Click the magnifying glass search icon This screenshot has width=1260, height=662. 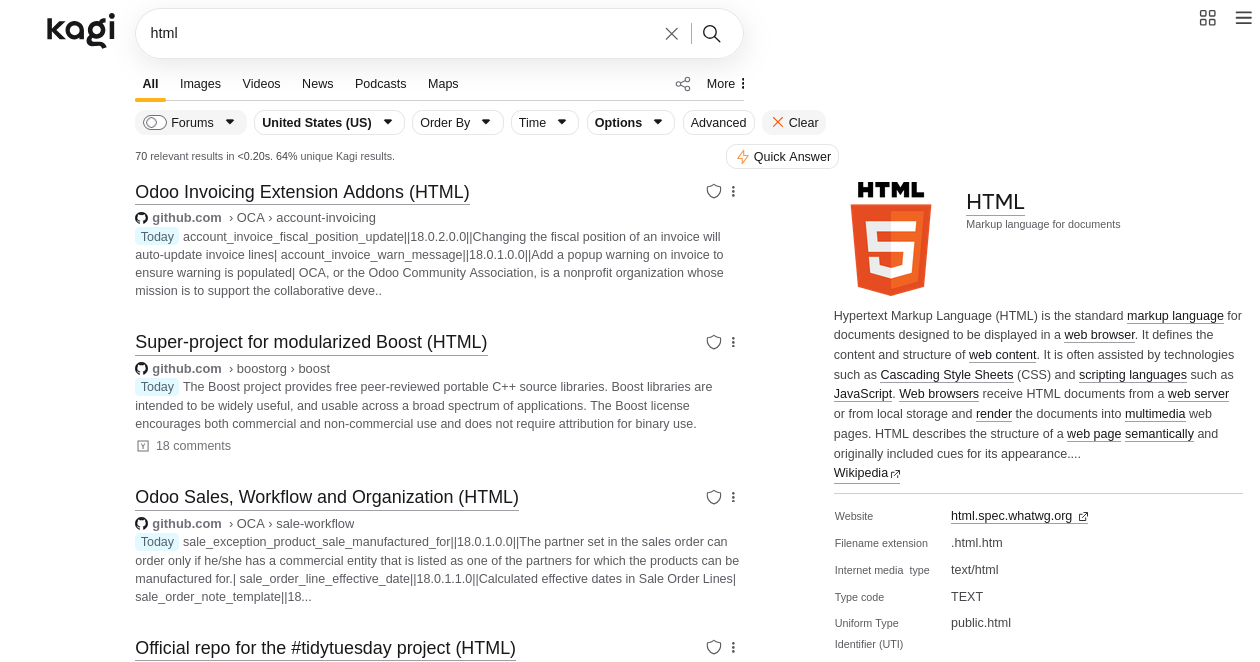[712, 34]
